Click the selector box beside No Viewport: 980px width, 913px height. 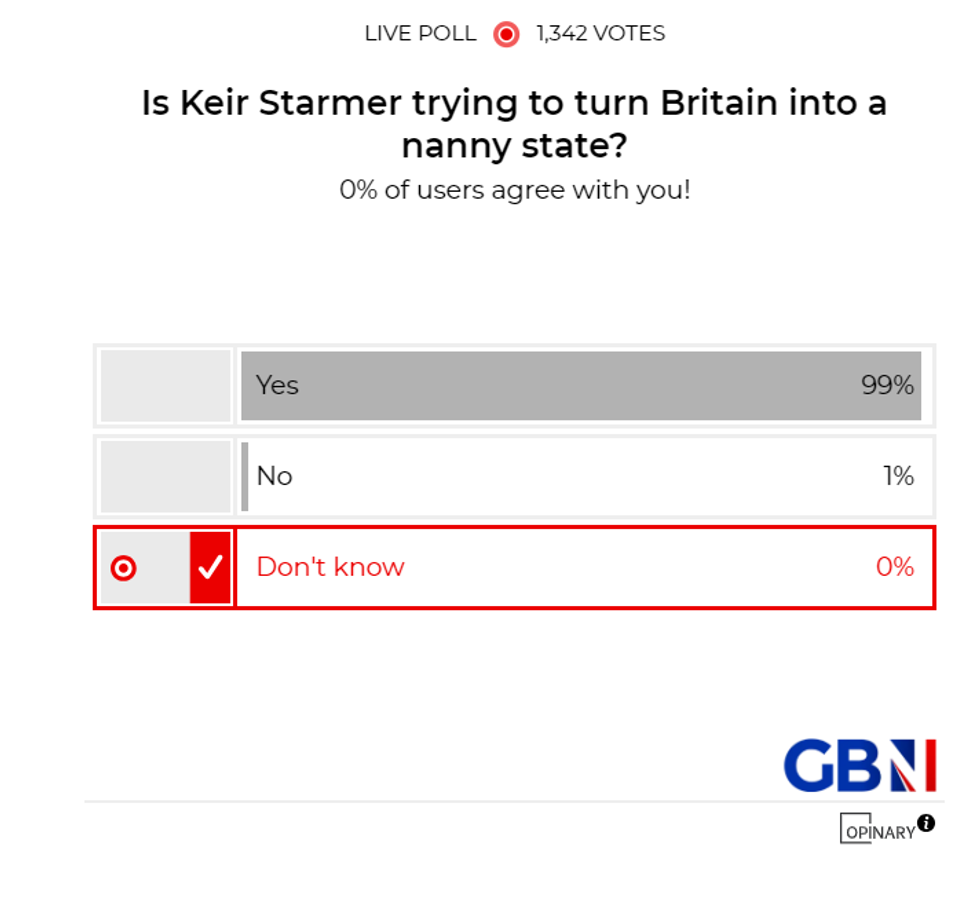164,476
